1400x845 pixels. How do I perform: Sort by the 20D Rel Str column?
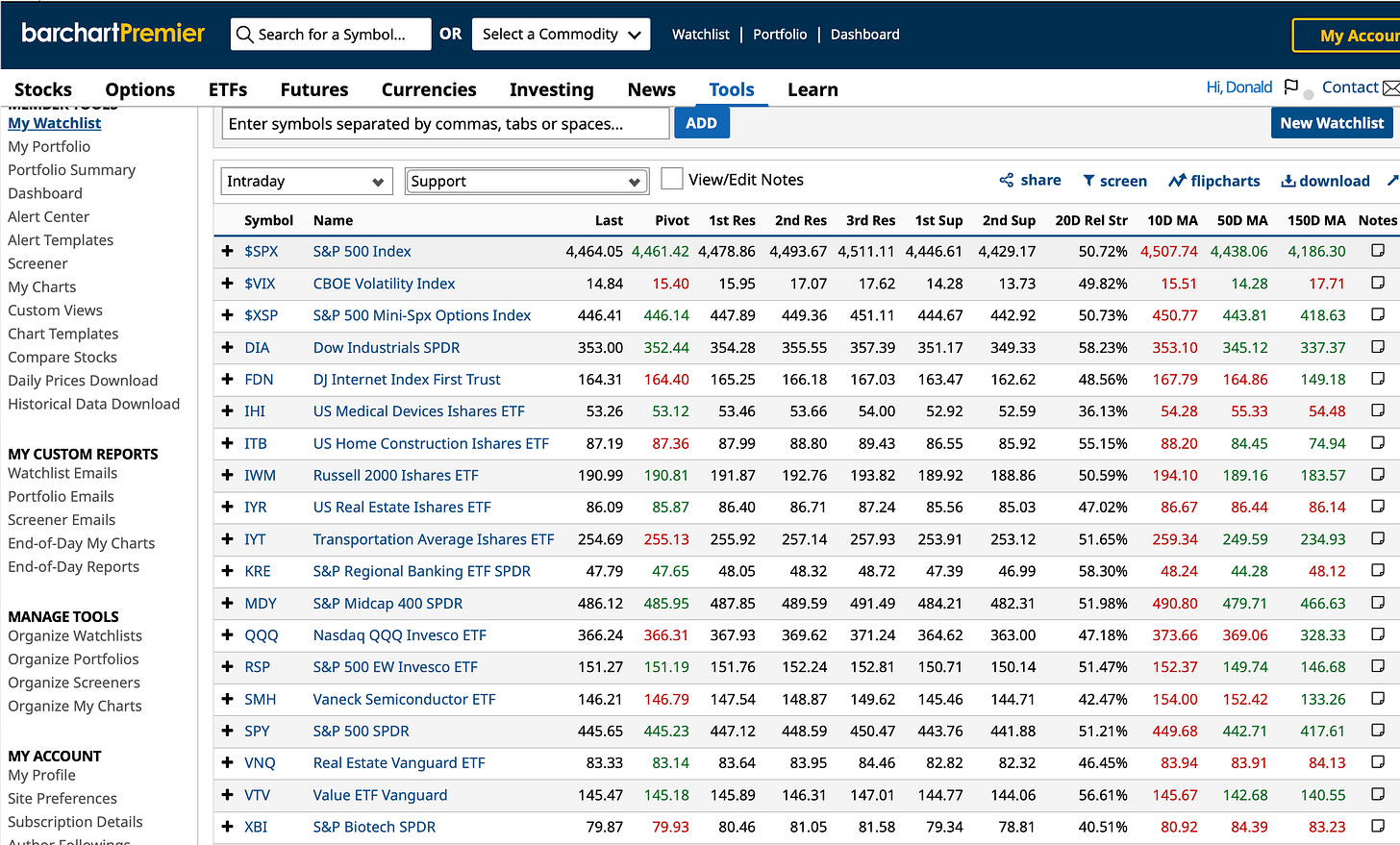click(1091, 220)
